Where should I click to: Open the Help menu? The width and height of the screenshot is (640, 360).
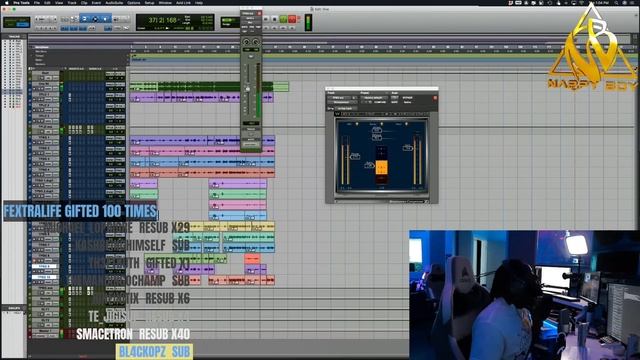(199, 2)
